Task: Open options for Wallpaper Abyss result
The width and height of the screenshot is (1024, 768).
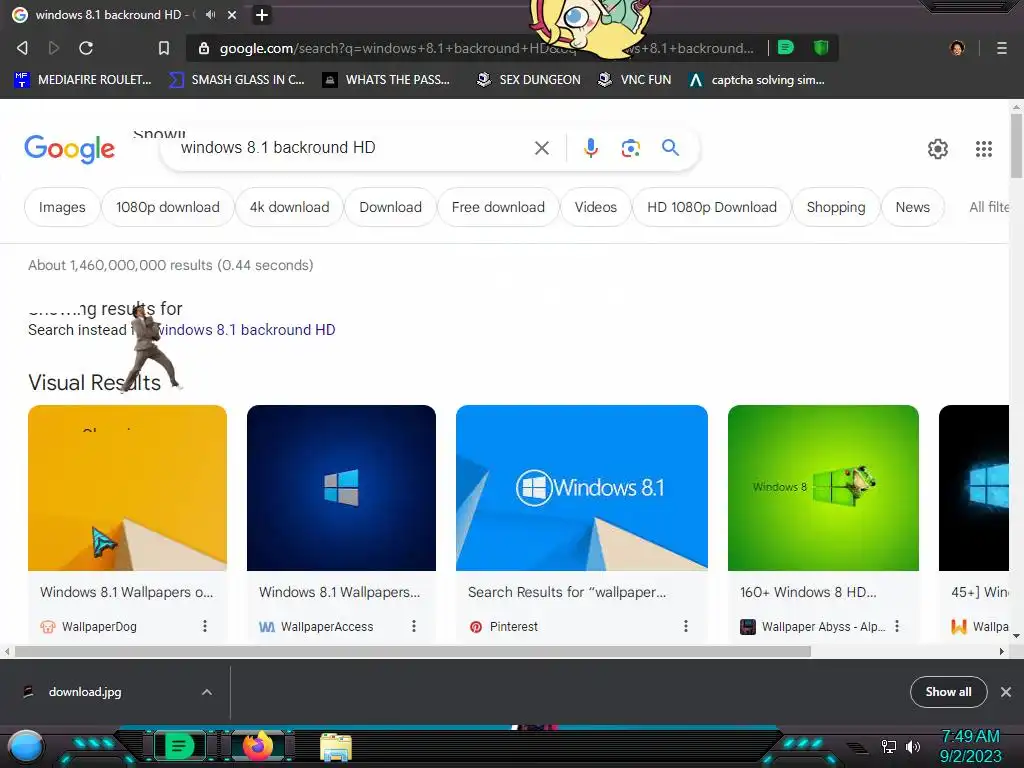Action: (x=897, y=626)
